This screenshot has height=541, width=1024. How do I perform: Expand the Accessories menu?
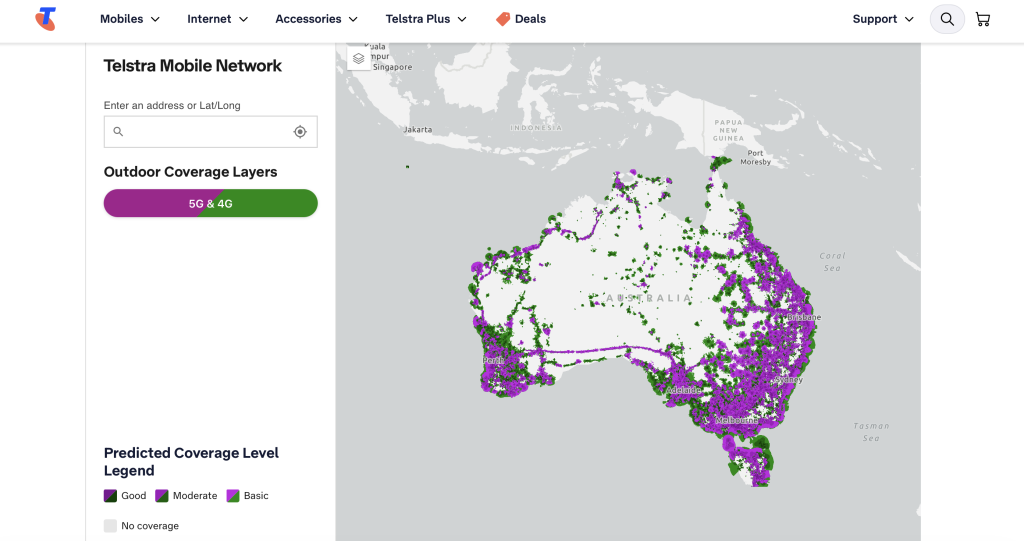pyautogui.click(x=317, y=19)
